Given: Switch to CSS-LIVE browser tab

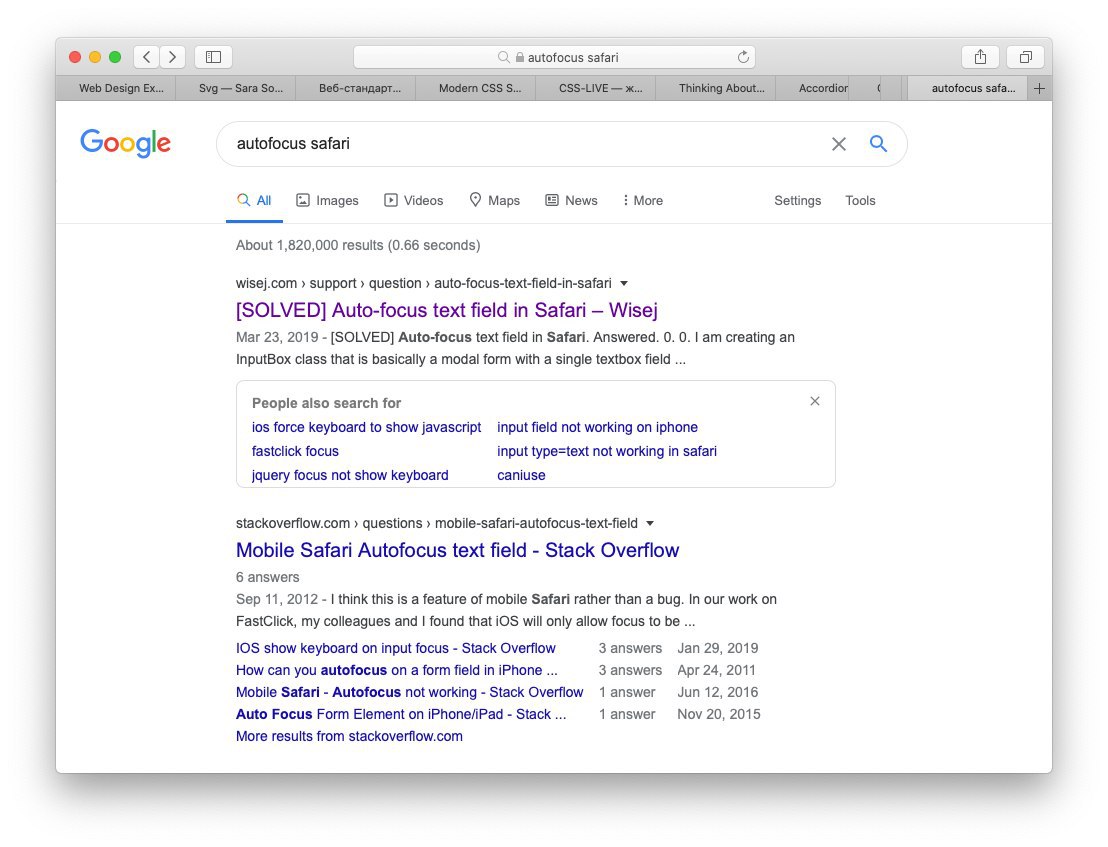Looking at the screenshot, I should pos(596,88).
